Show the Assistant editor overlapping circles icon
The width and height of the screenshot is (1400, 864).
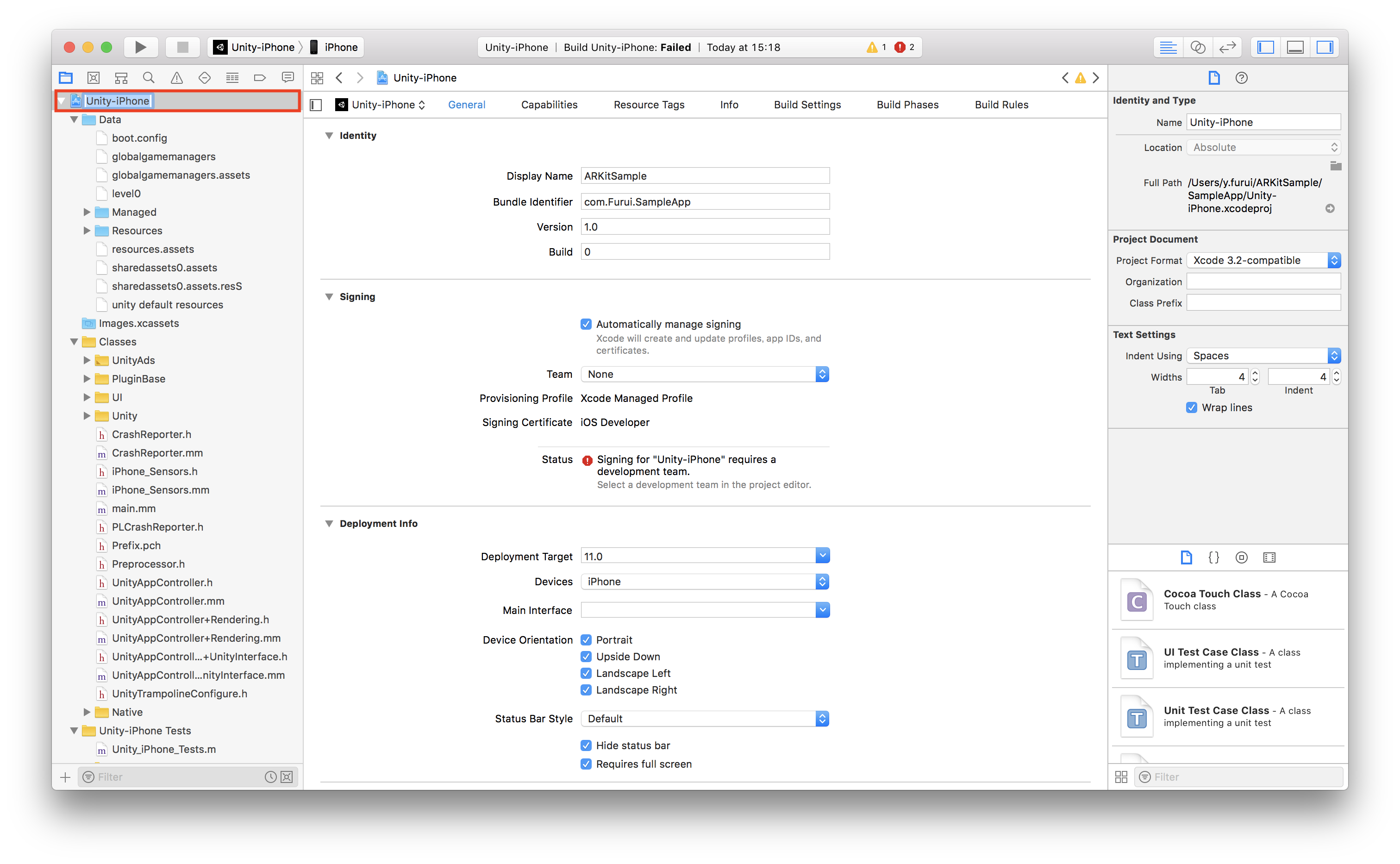coord(1197,47)
